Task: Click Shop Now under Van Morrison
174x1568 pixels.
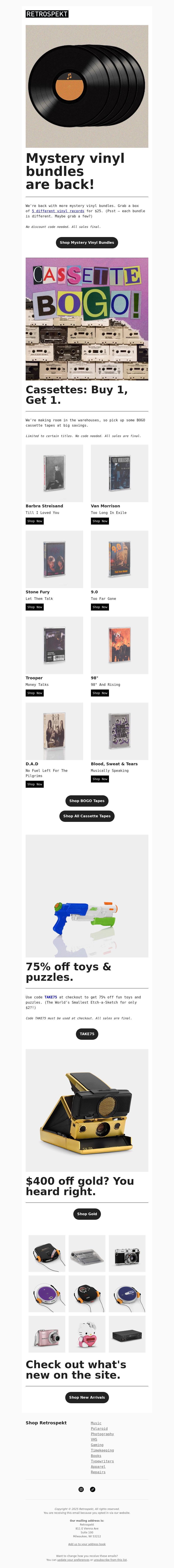Action: pos(100,521)
